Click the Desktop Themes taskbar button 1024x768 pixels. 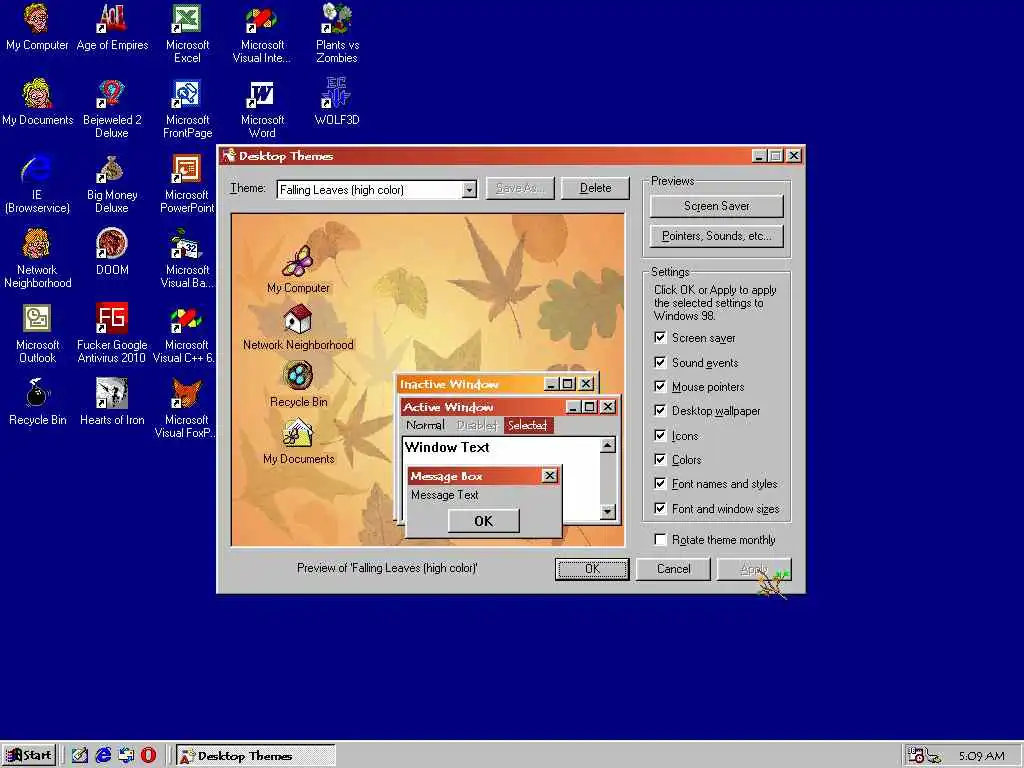pos(255,756)
